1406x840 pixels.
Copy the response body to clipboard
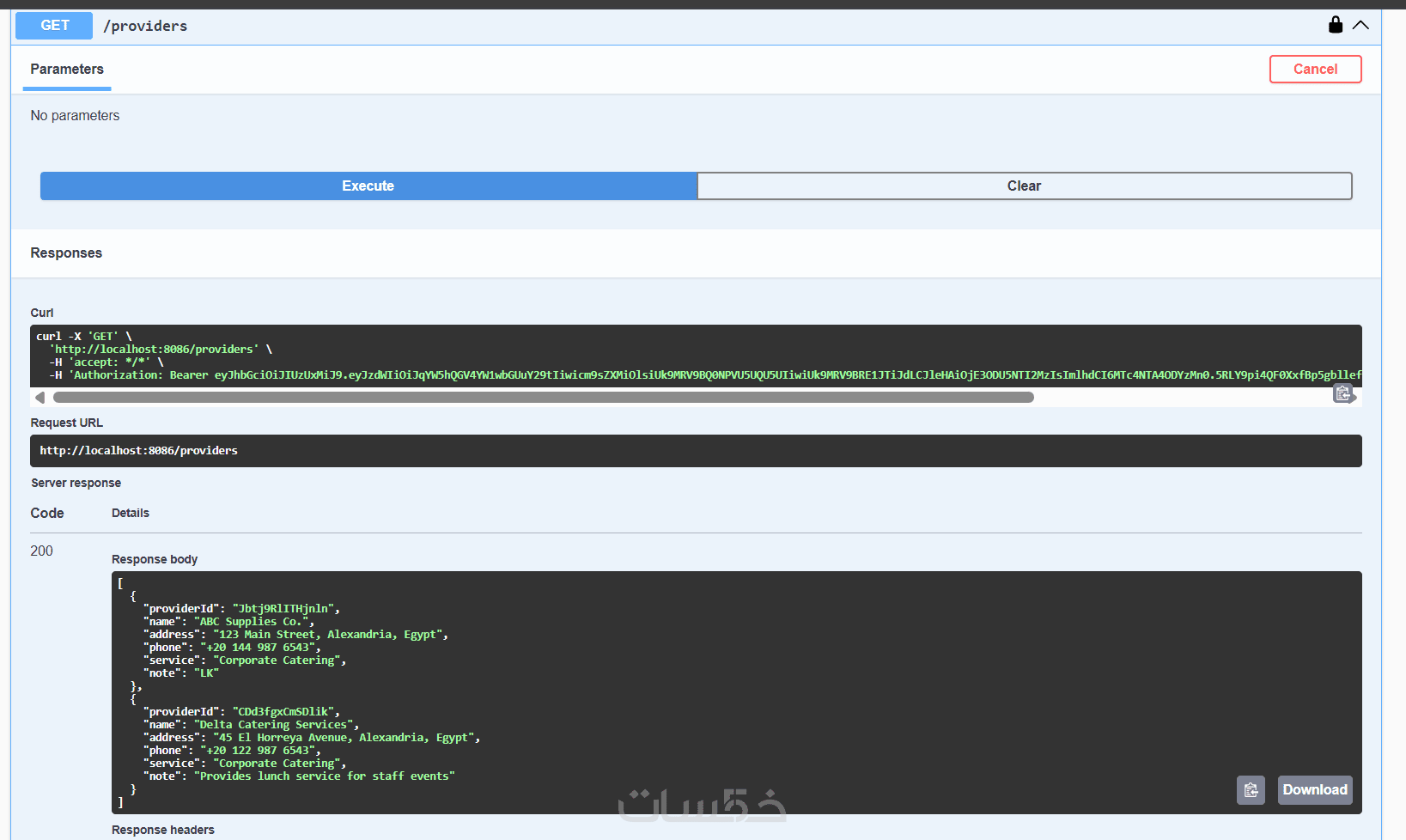tap(1251, 790)
